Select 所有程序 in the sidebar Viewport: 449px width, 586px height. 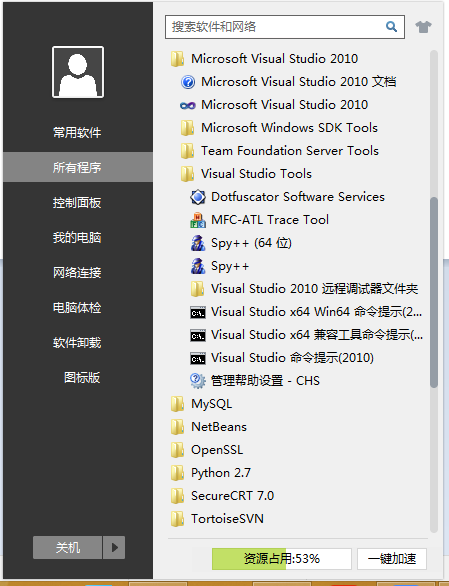(78, 167)
